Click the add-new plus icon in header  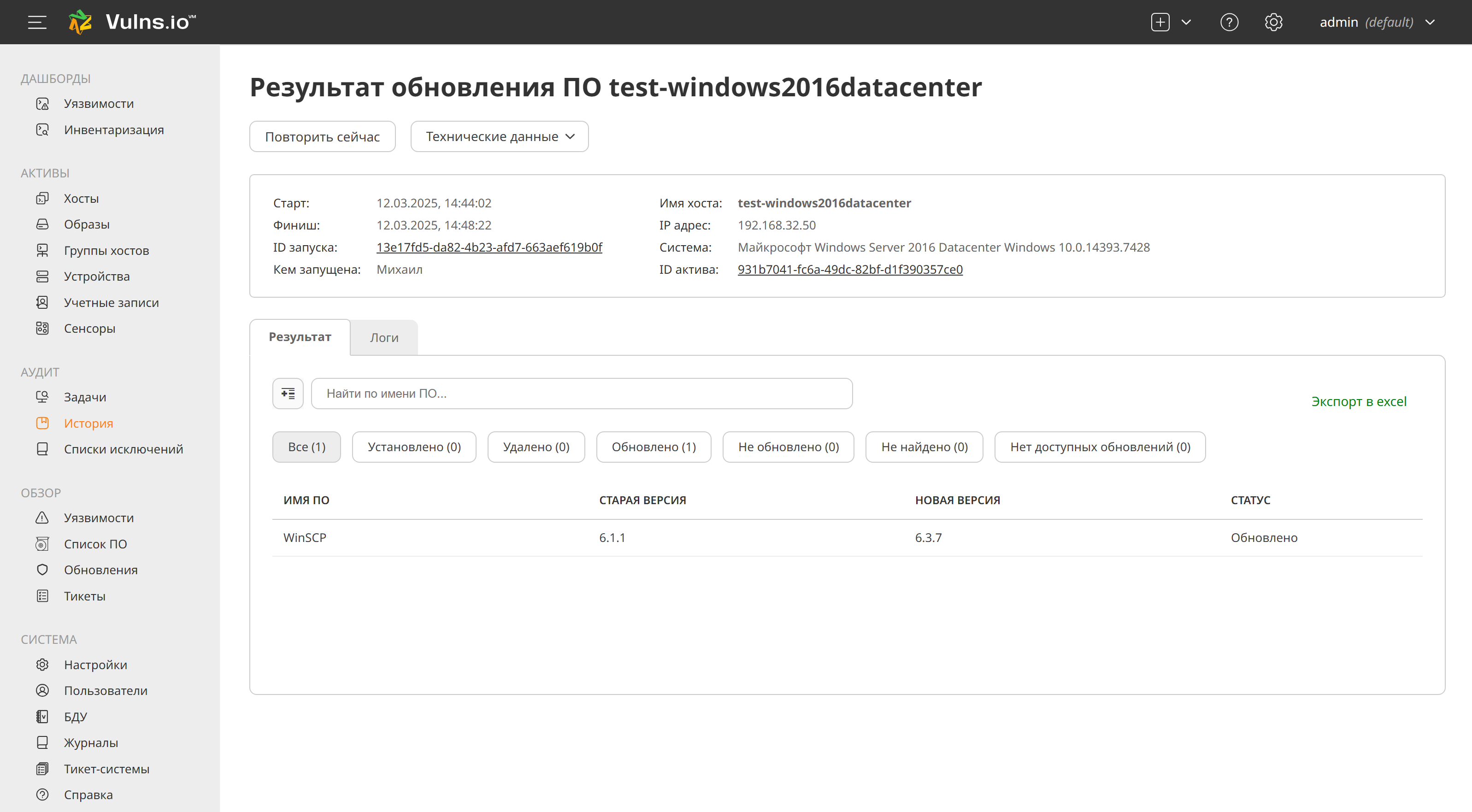(x=1160, y=22)
